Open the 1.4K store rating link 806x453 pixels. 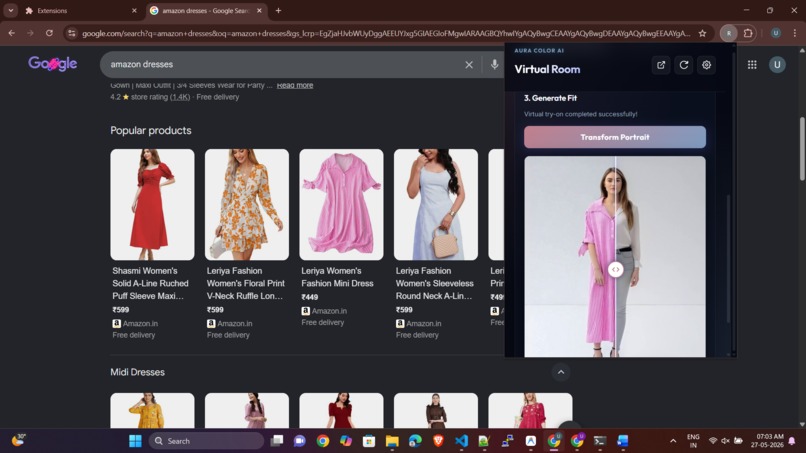(x=180, y=97)
